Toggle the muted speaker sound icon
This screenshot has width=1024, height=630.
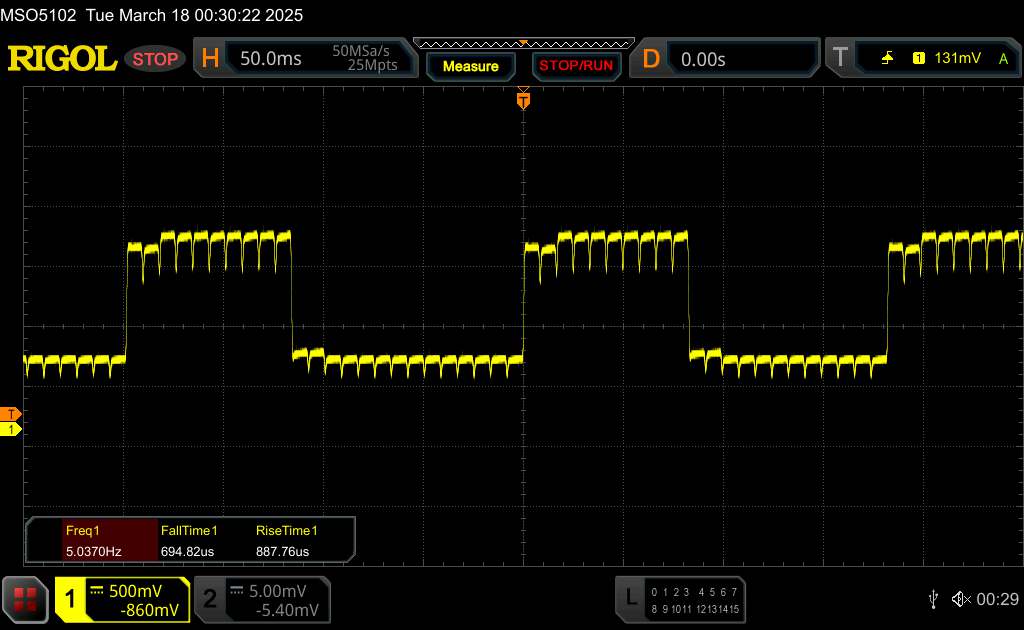pyautogui.click(x=961, y=599)
